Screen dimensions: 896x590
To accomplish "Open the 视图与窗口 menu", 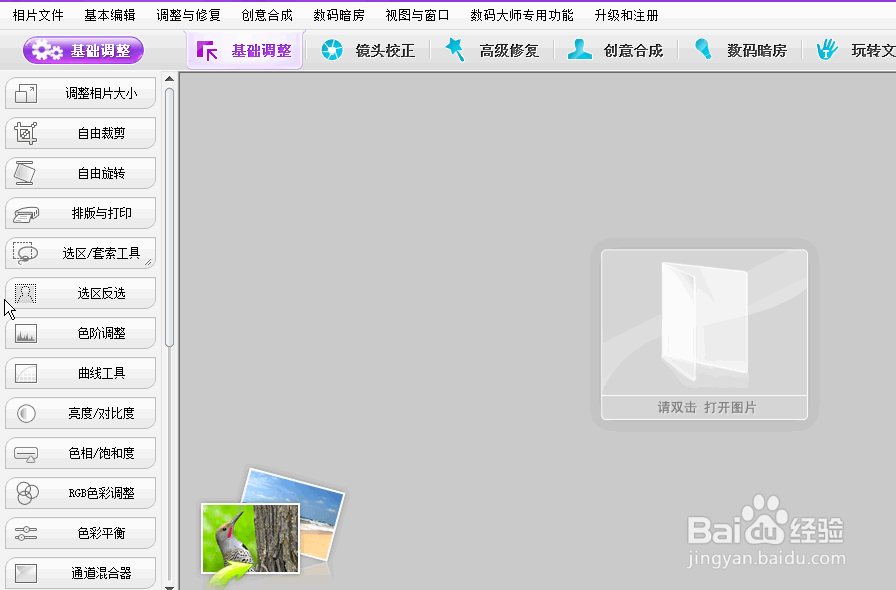I will [417, 15].
